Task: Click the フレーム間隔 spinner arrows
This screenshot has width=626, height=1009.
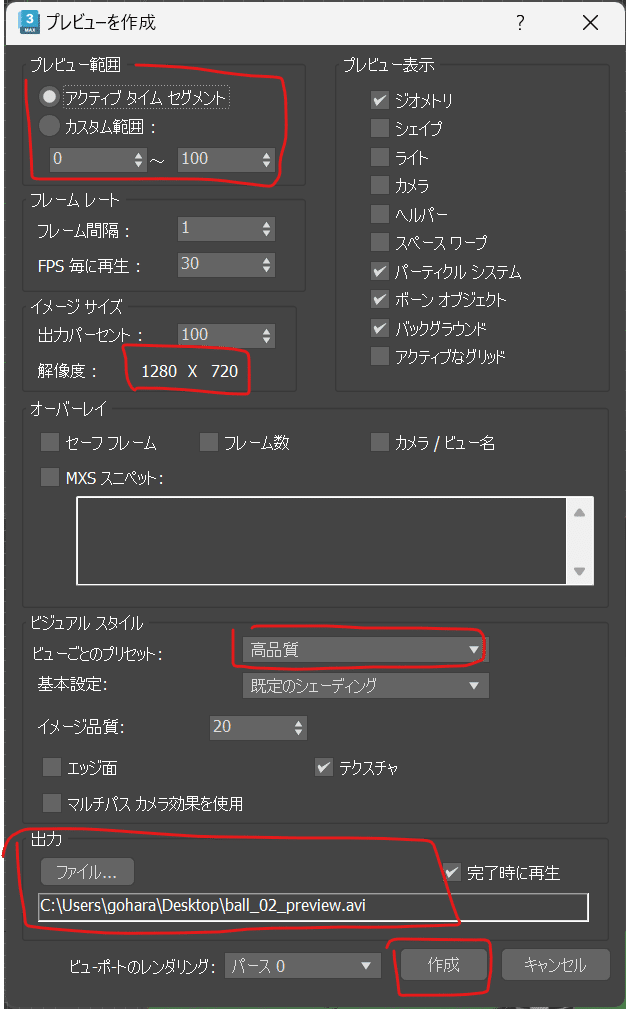Action: [x=267, y=228]
